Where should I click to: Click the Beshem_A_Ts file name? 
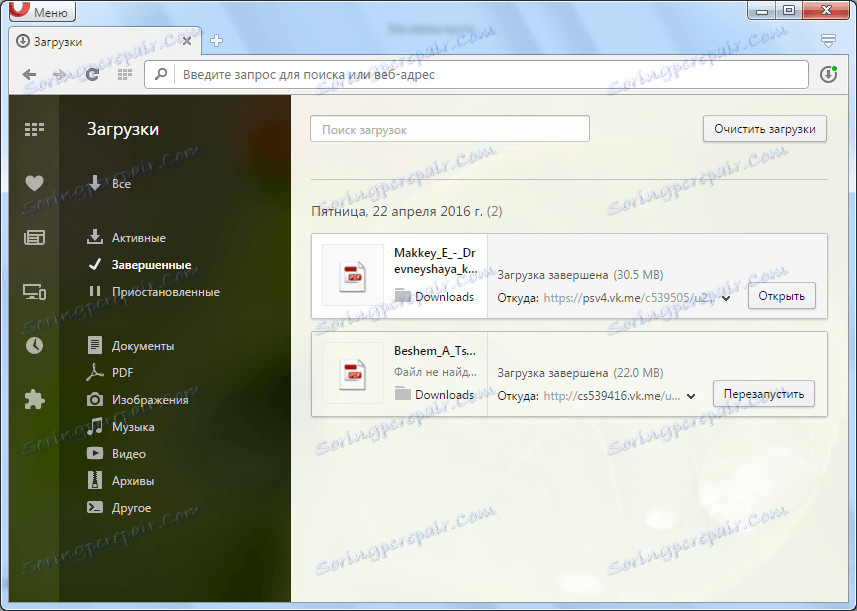tap(435, 350)
